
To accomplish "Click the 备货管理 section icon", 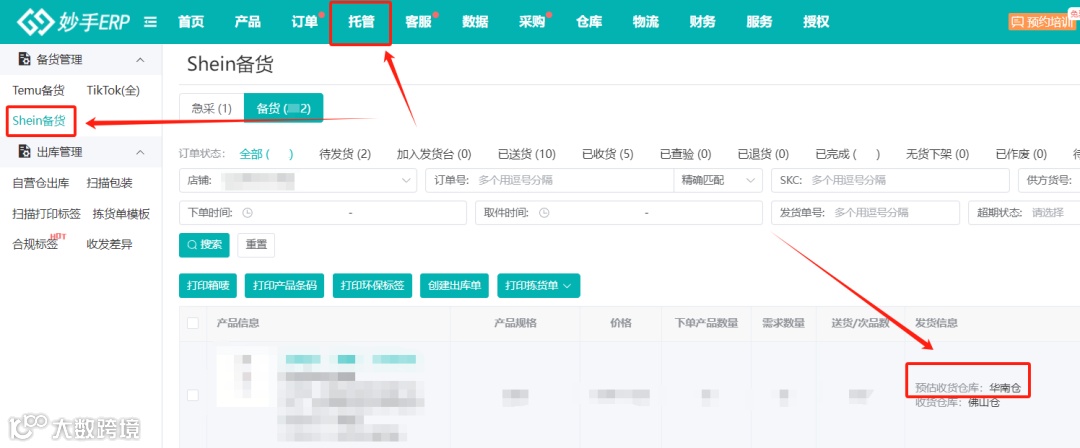I will [x=24, y=59].
